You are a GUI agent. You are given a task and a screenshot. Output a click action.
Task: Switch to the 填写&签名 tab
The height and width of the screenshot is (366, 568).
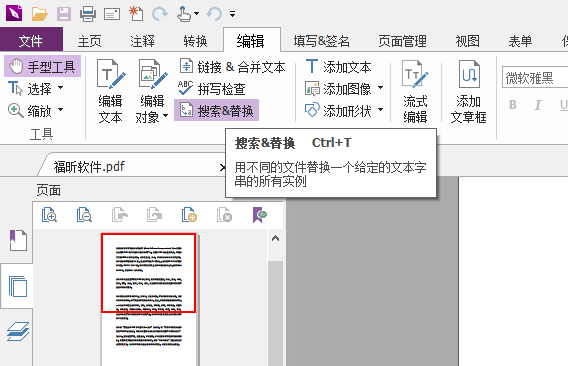321,41
